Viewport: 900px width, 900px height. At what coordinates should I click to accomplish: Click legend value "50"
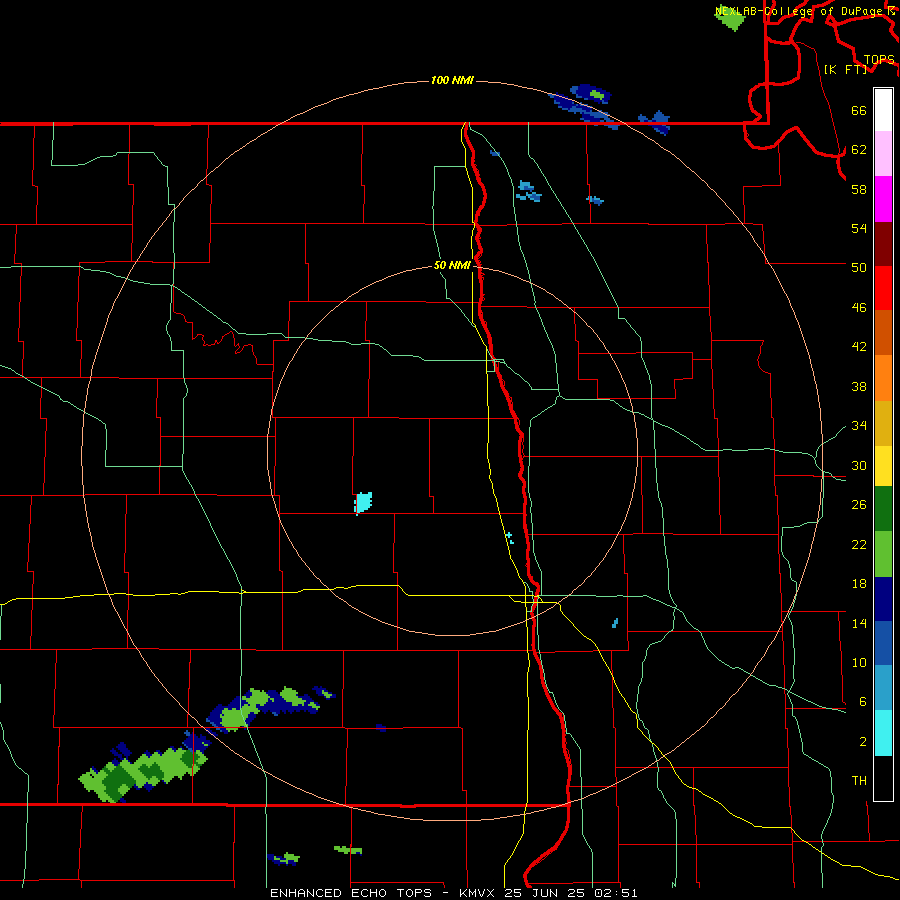(x=859, y=267)
